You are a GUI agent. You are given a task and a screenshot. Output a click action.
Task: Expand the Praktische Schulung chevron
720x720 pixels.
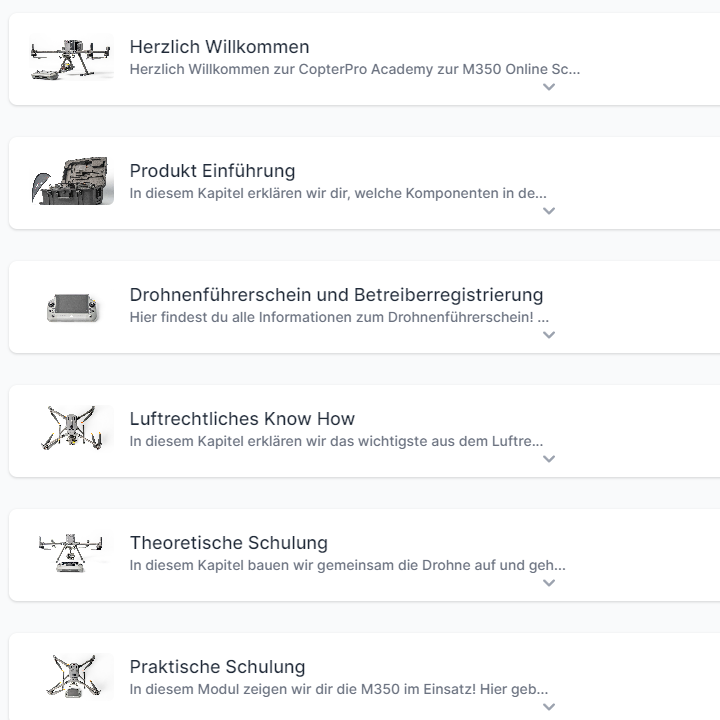click(549, 706)
